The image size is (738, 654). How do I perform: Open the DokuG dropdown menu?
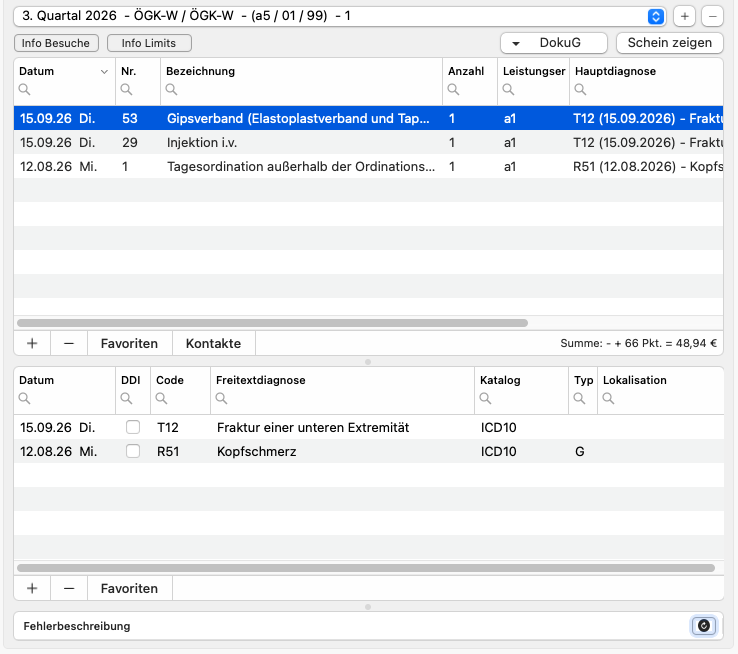(x=554, y=43)
